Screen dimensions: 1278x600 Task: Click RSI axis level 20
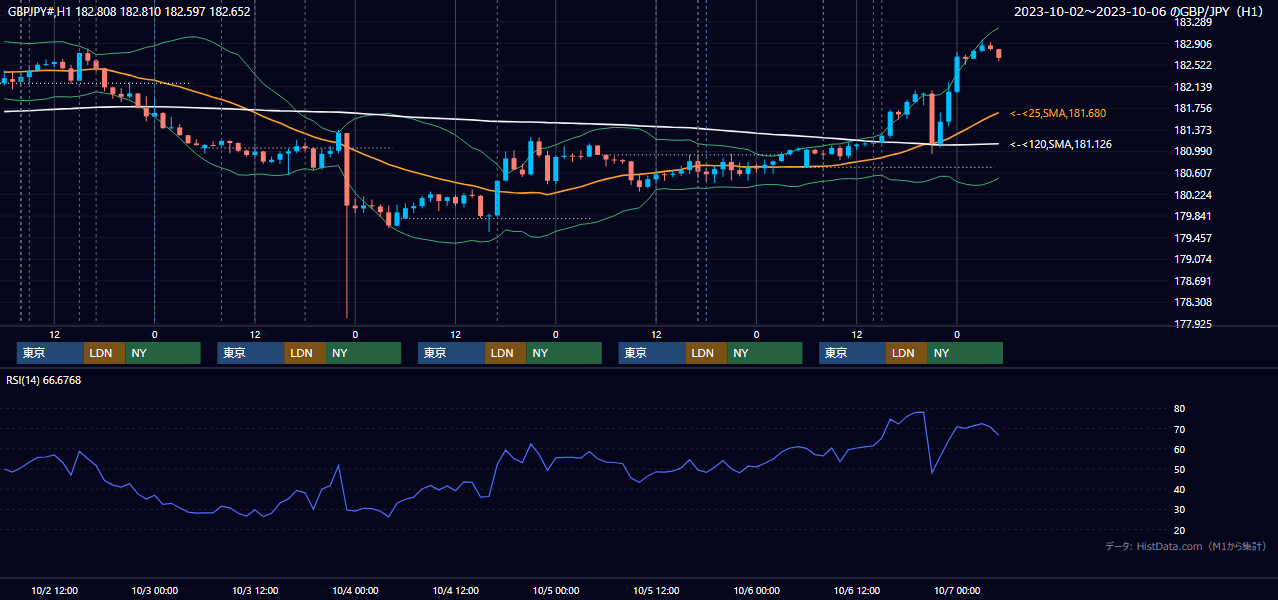pyautogui.click(x=1179, y=530)
